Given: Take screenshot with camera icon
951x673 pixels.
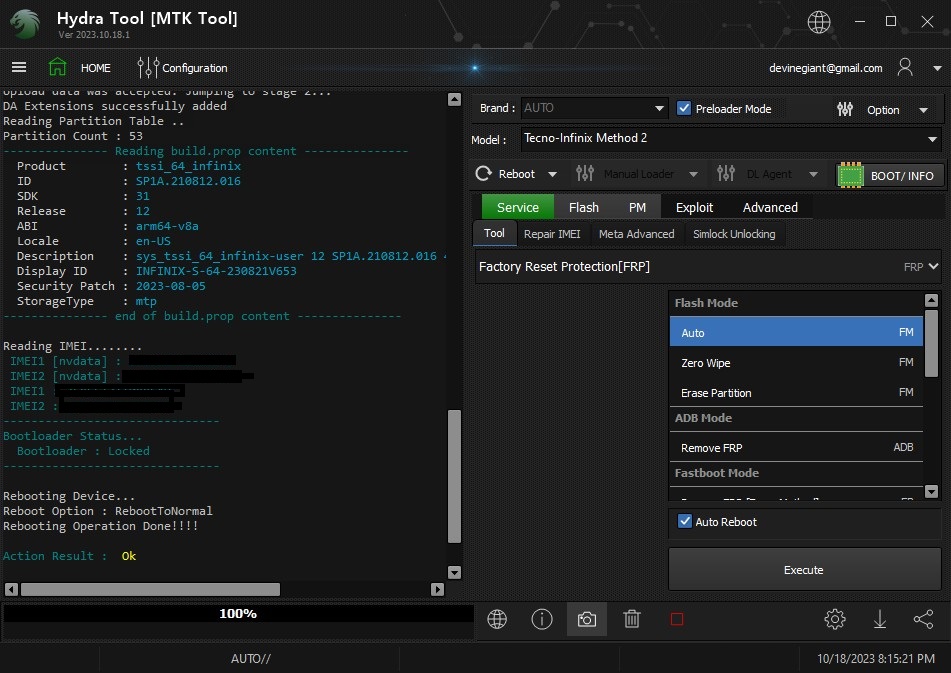Looking at the screenshot, I should [x=586, y=619].
